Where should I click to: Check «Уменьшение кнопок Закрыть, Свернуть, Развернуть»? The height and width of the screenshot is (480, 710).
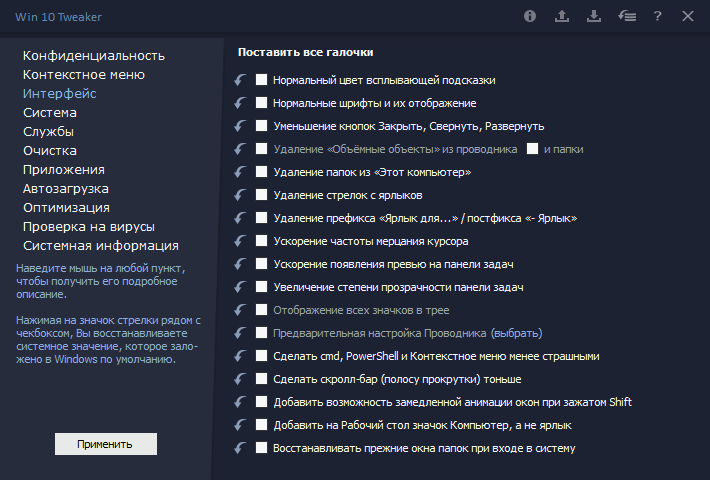point(262,126)
